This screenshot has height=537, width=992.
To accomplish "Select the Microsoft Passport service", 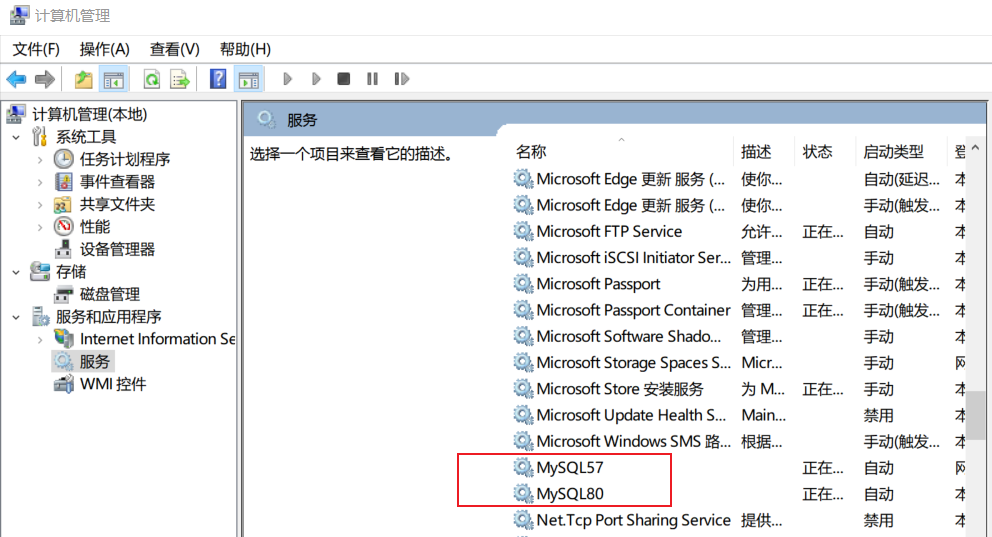I will [x=598, y=285].
